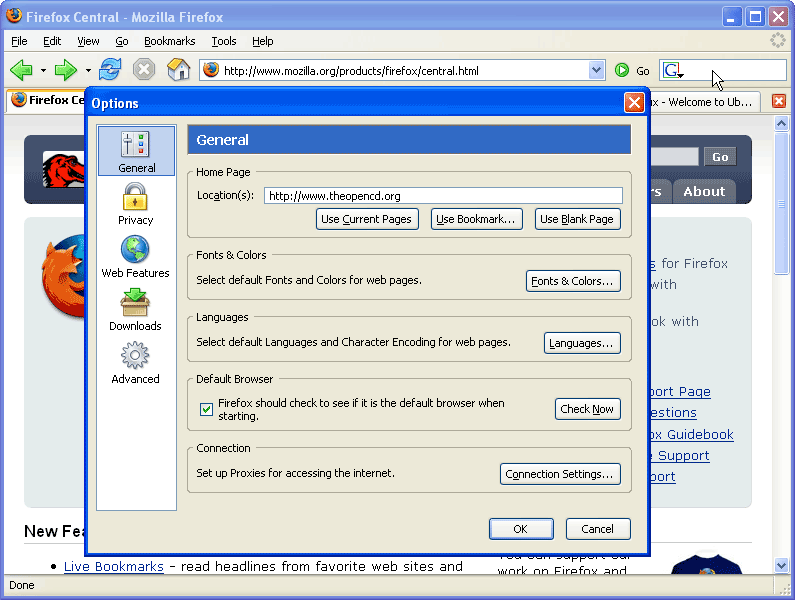
Task: Click the green Forward arrow
Action: (66, 70)
